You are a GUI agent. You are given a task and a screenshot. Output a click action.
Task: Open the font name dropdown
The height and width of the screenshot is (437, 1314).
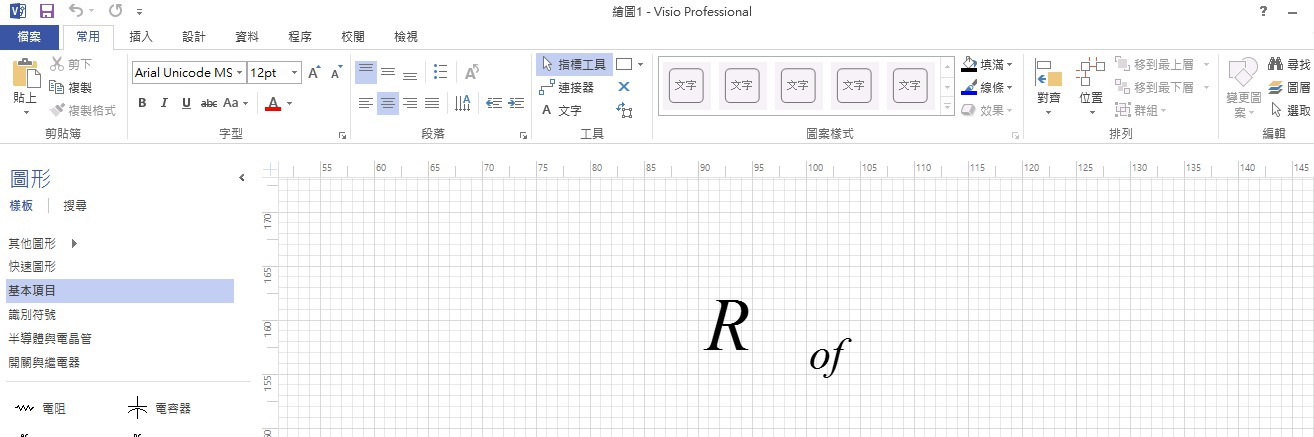(239, 73)
